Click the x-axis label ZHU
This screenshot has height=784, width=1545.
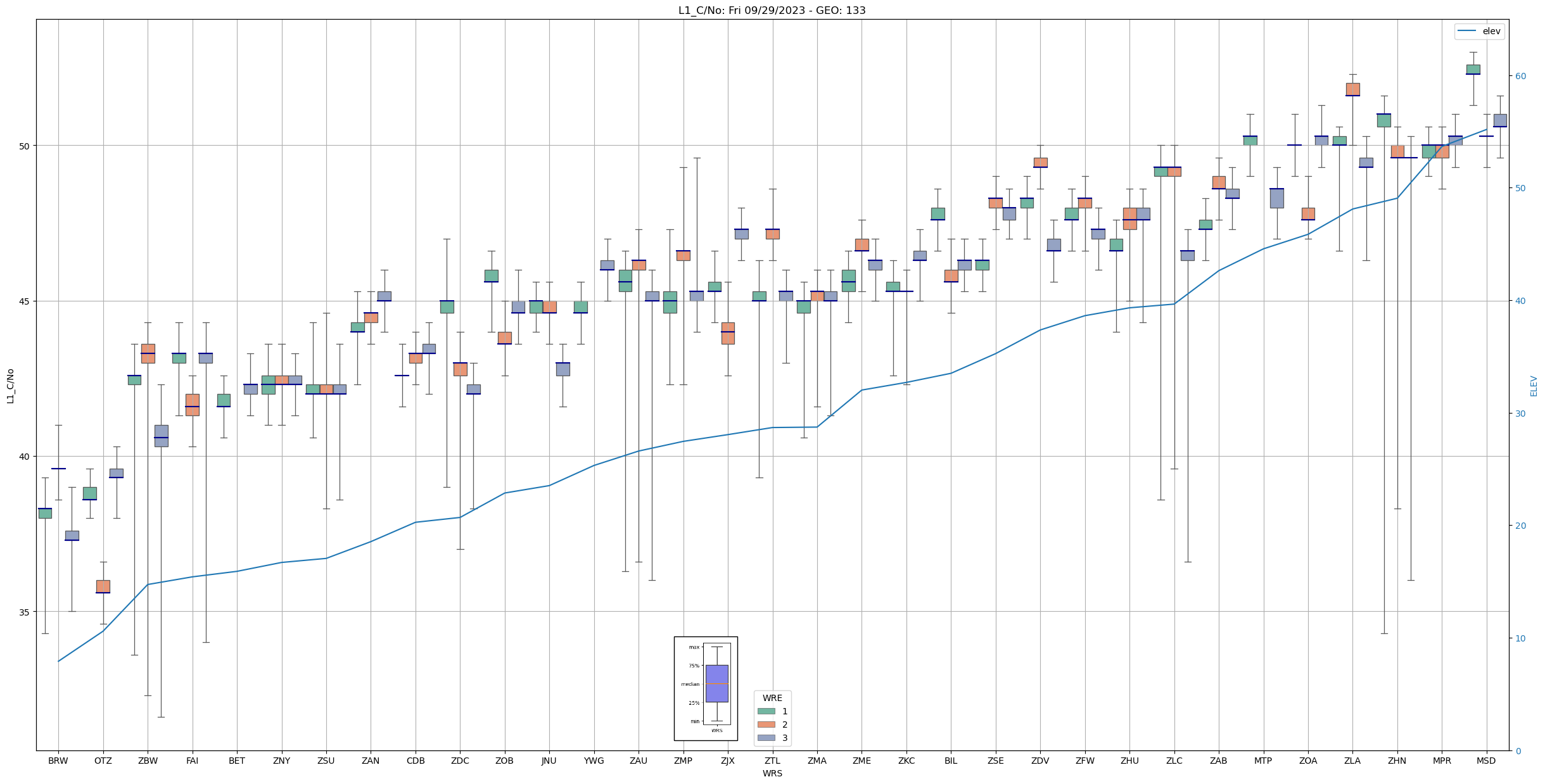[1129, 761]
